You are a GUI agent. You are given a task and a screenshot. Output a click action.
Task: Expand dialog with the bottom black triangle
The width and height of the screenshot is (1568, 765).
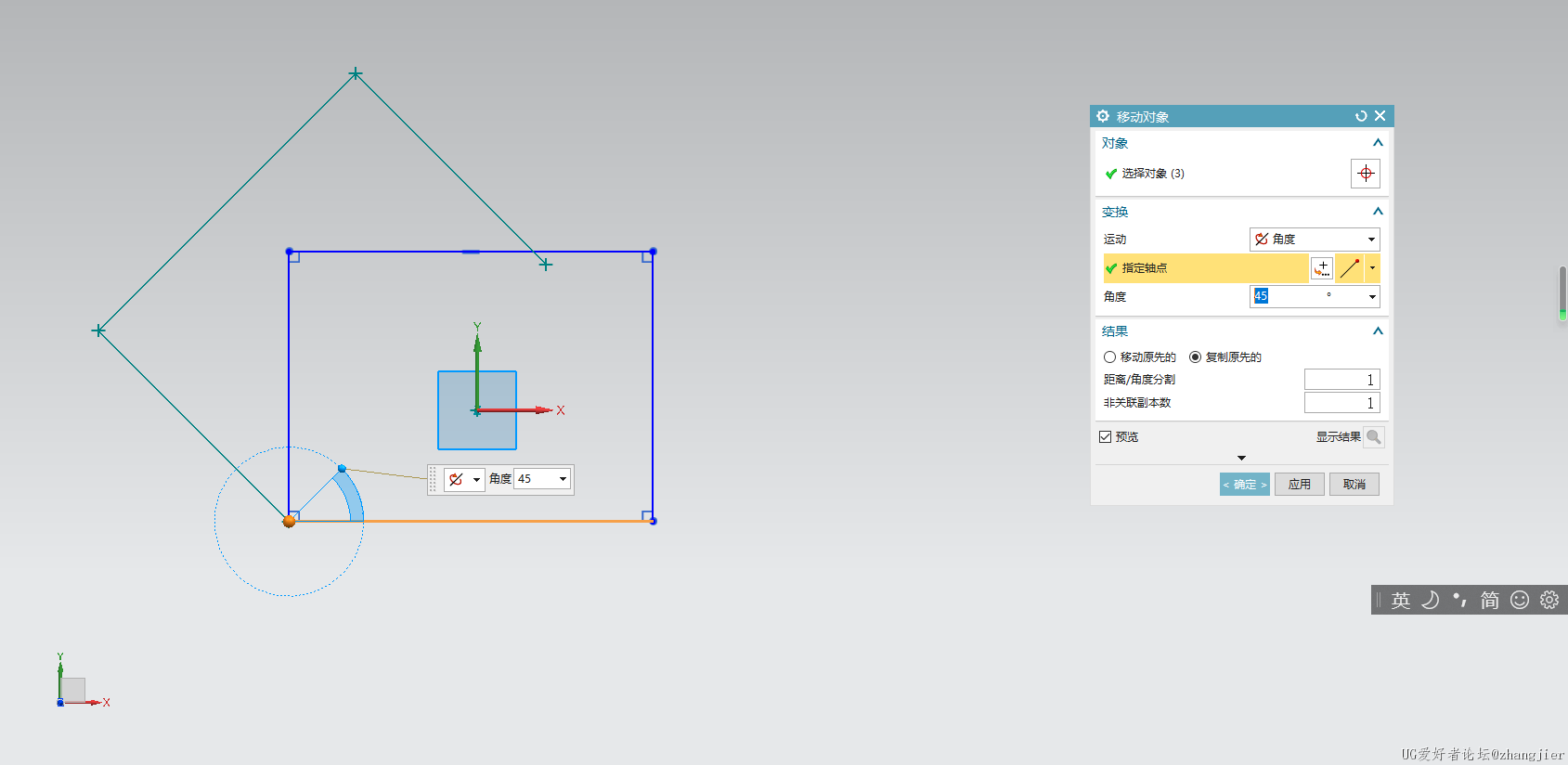pos(1241,458)
